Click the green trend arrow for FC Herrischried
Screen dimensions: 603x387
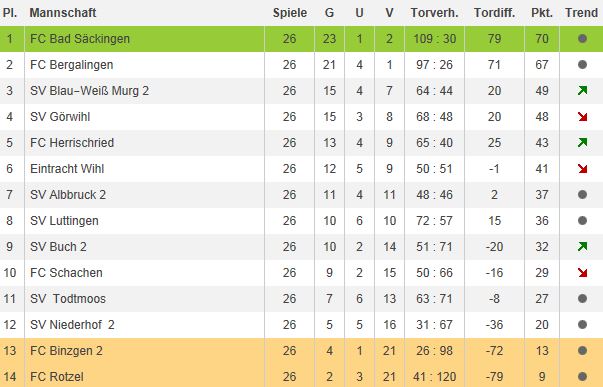[x=582, y=143]
